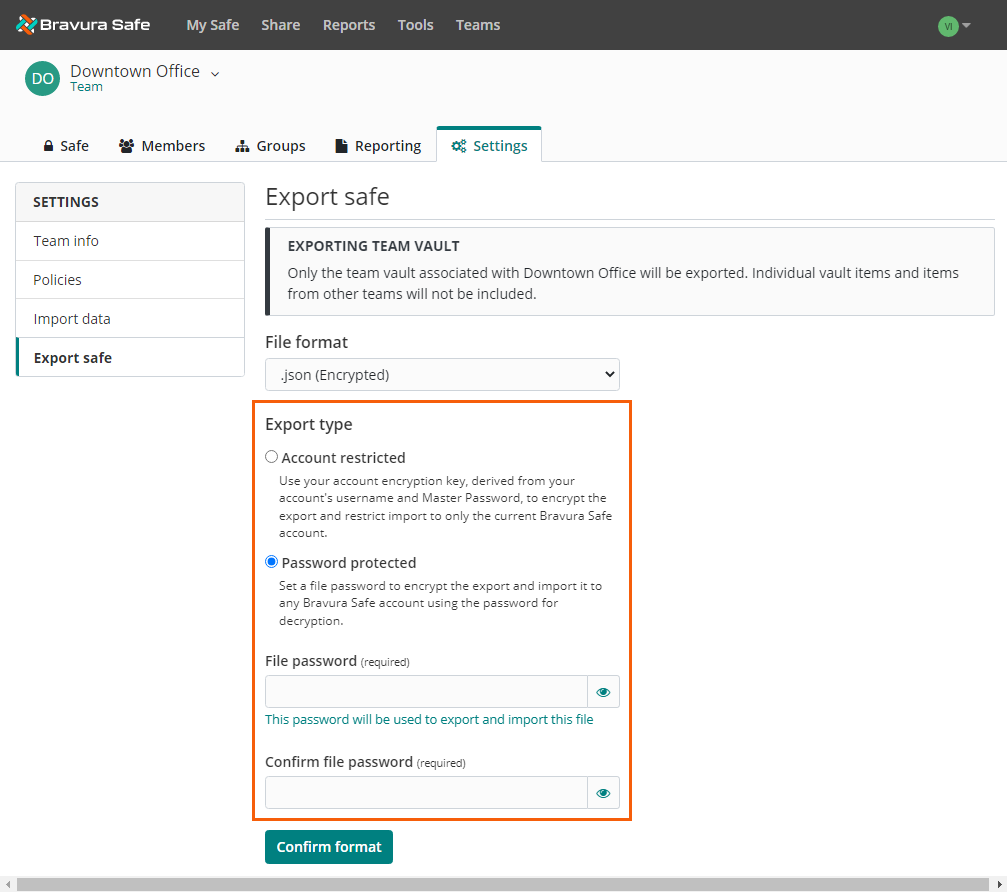This screenshot has height=892, width=1007.
Task: Reveal the File password using the eye toggle
Action: click(x=603, y=691)
